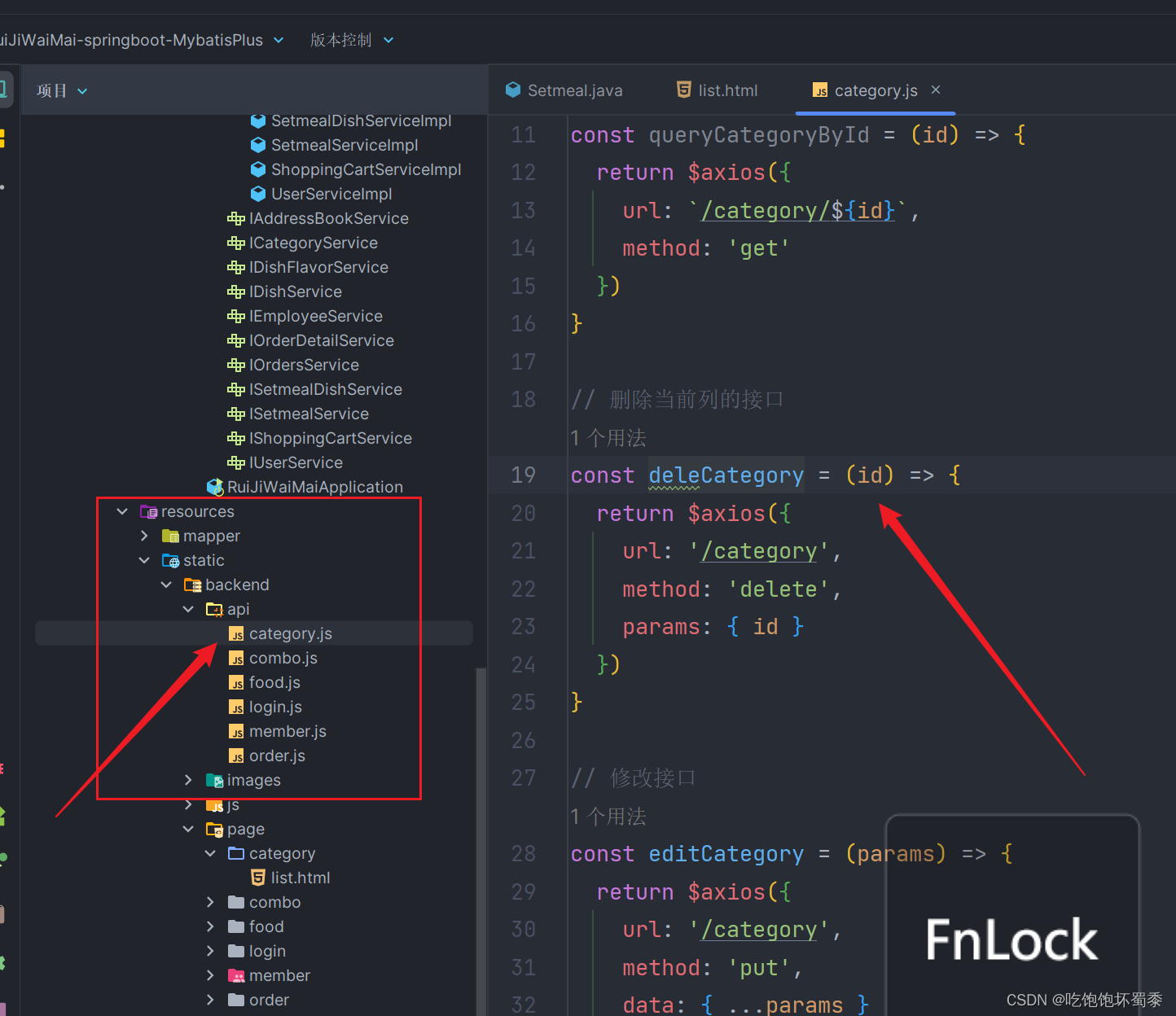Screen dimensions: 1176x1016
Task: Click the editCategory identifier on line 28
Action: click(726, 854)
